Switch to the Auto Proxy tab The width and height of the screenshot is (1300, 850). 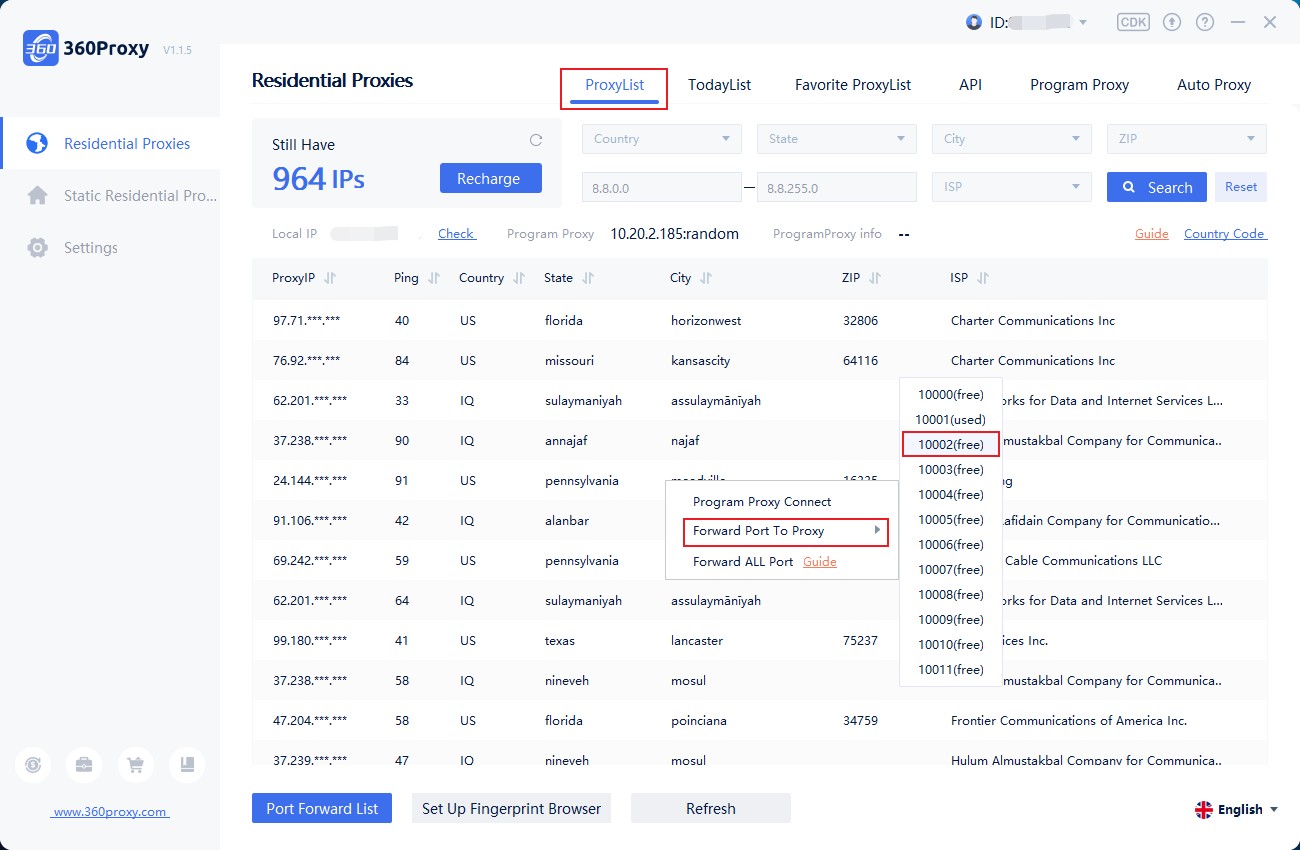click(x=1214, y=85)
